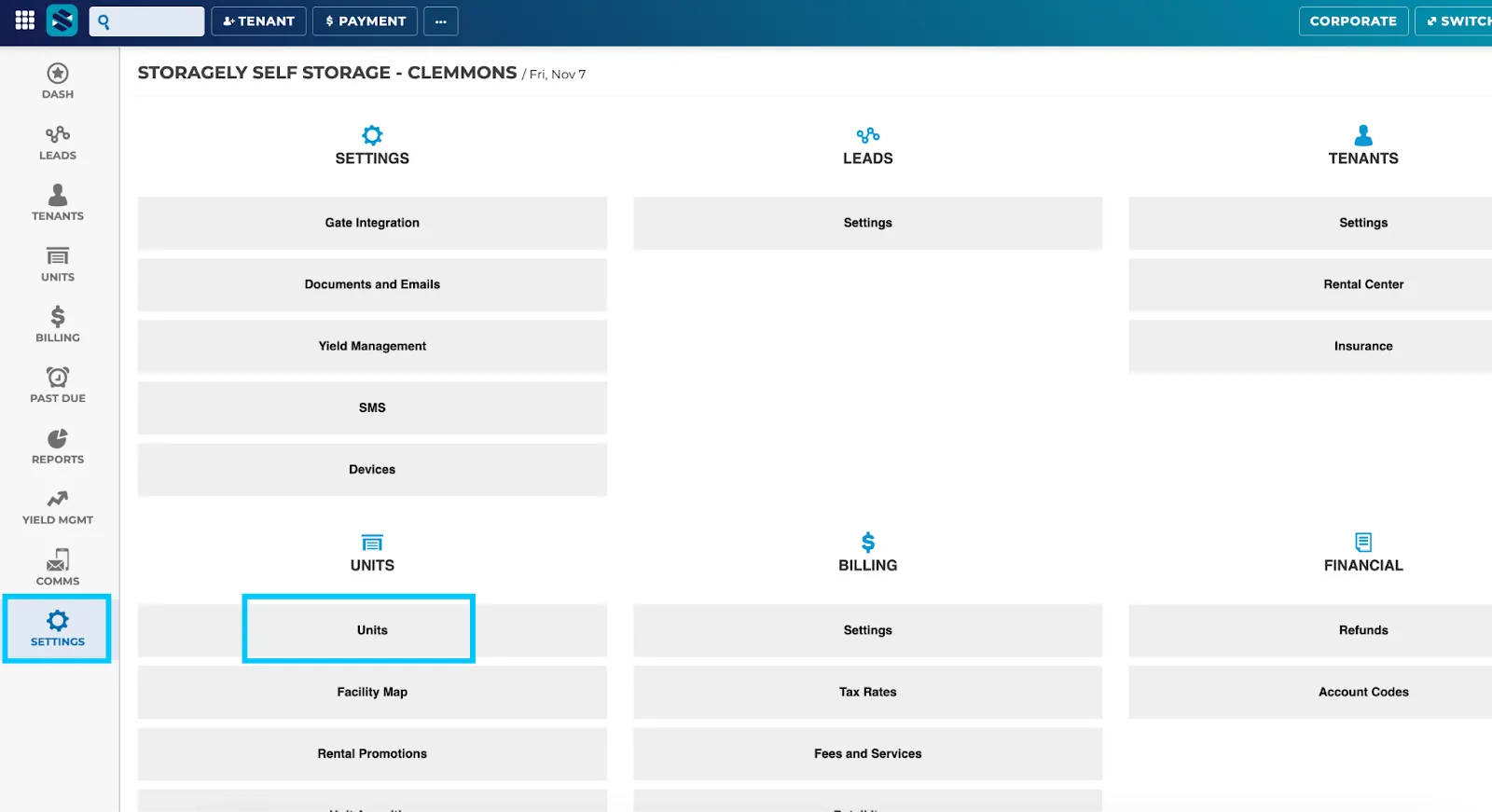Open Documents and Emails settings
The height and width of the screenshot is (812, 1492).
click(x=372, y=284)
